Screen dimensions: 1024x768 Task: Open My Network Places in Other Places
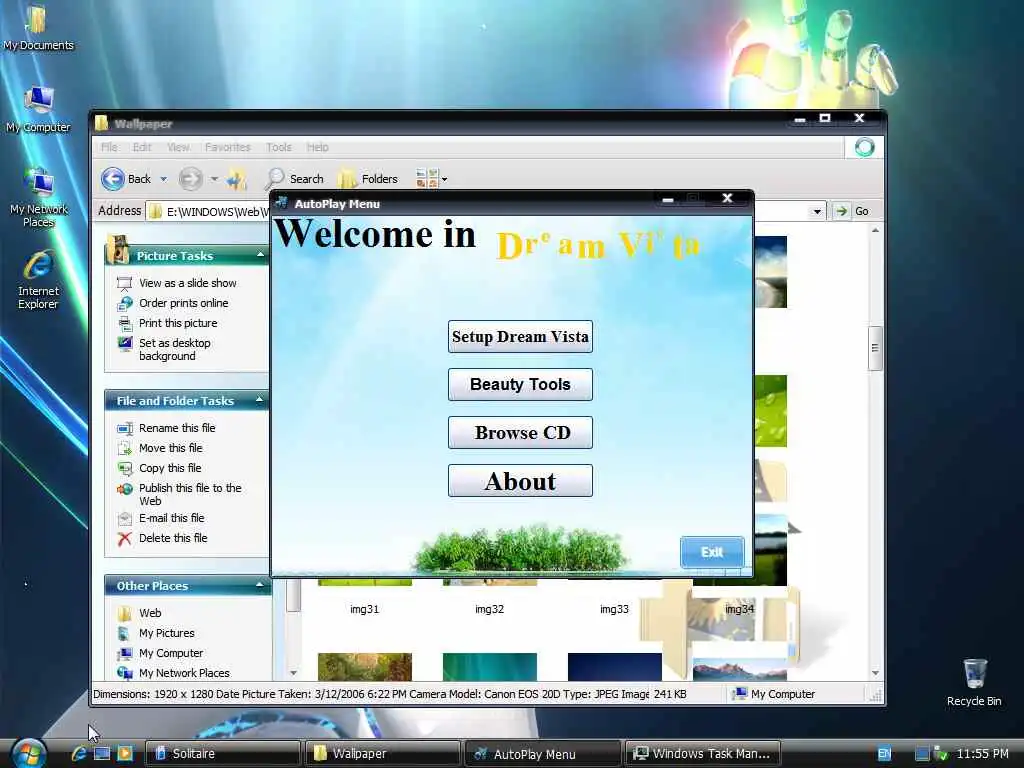click(x=184, y=673)
